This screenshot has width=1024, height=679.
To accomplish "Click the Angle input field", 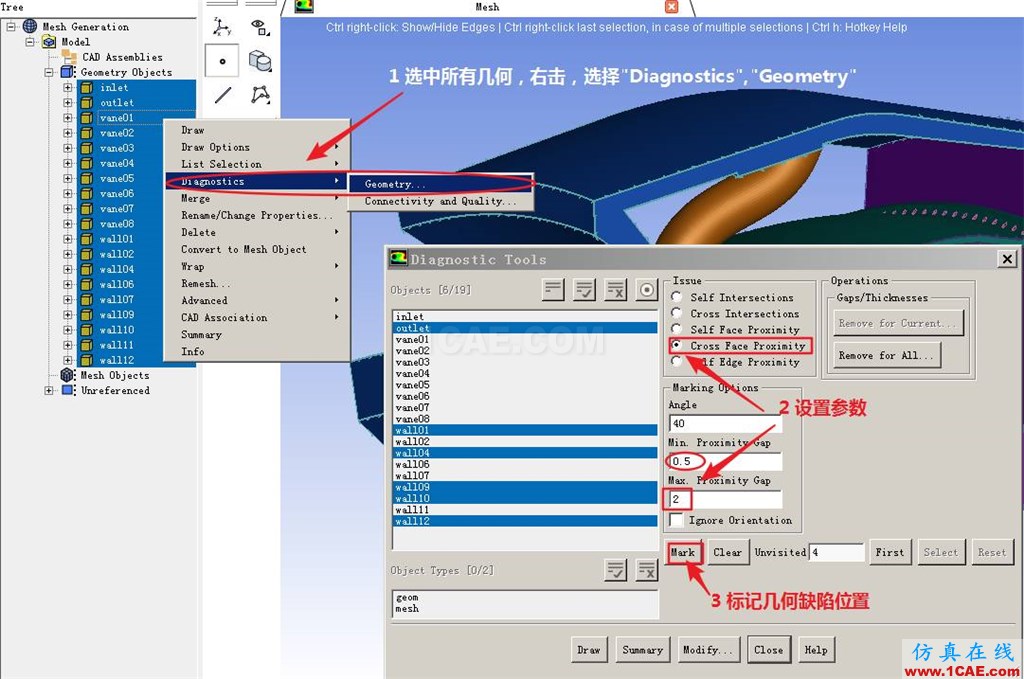I will (725, 423).
